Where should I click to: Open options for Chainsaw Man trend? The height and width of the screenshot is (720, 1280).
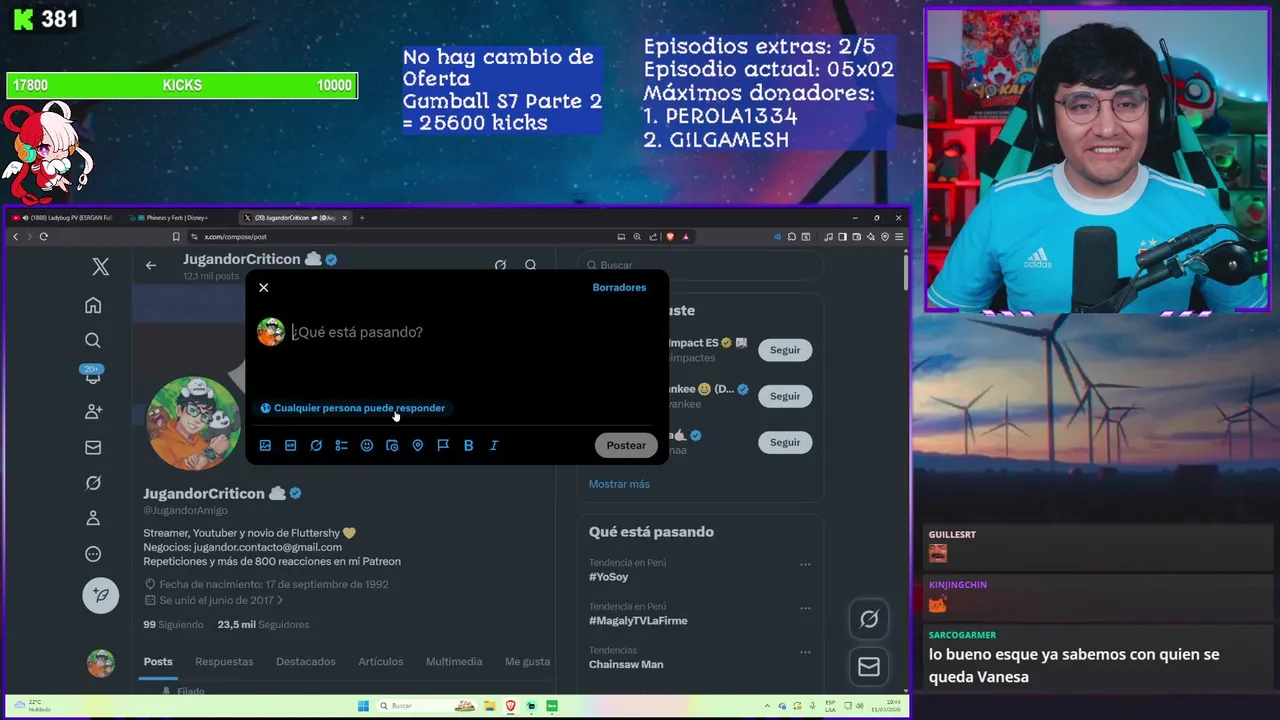point(805,651)
